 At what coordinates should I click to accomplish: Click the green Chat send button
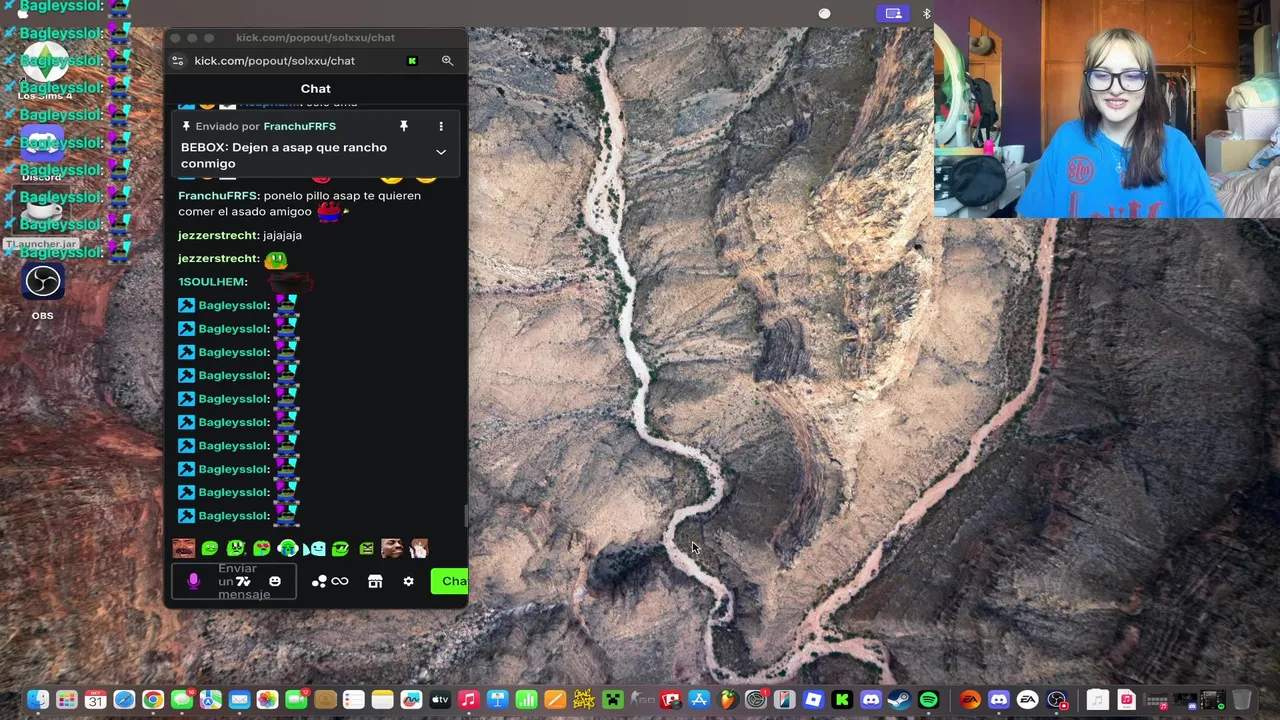pos(449,581)
